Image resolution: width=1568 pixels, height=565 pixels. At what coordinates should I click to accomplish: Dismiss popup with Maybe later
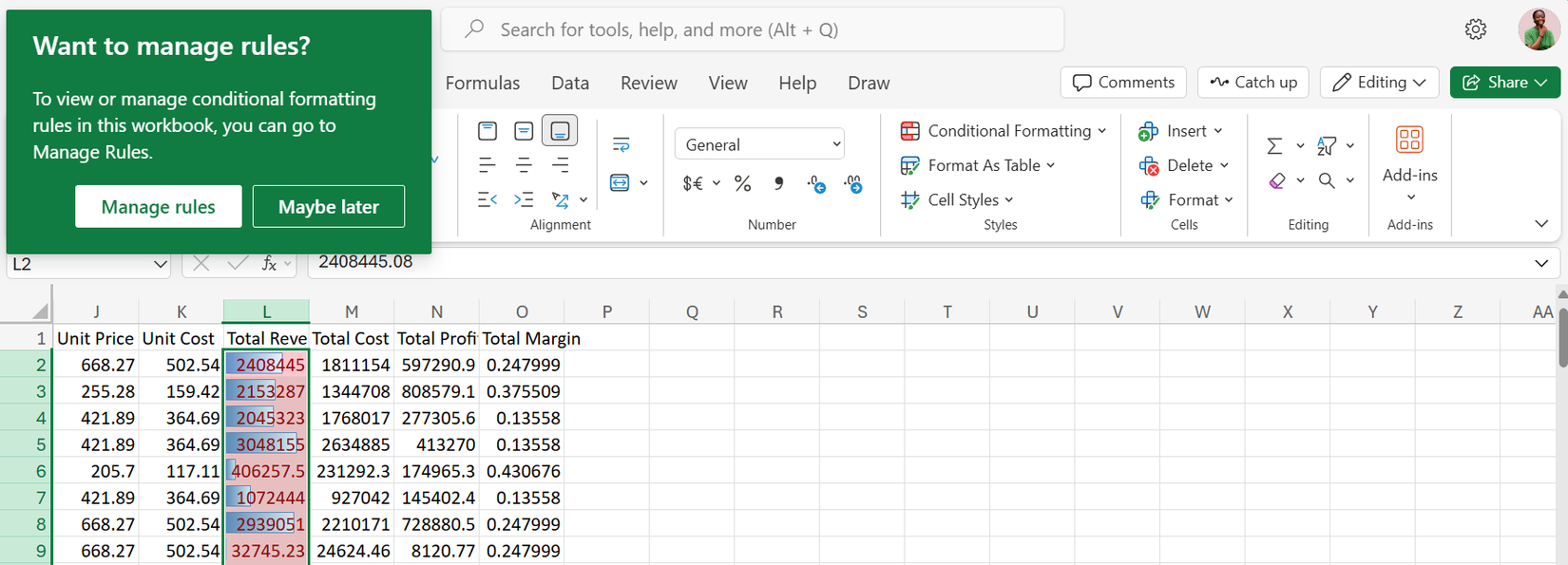click(328, 206)
